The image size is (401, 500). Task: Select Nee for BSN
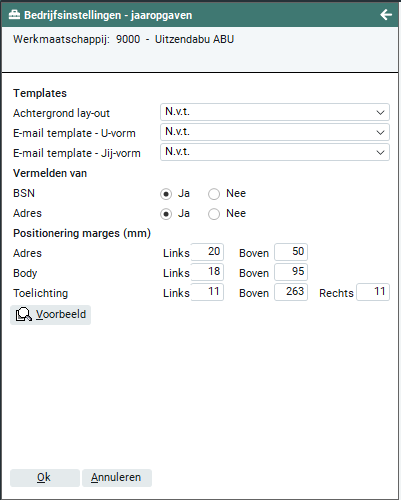(214, 194)
